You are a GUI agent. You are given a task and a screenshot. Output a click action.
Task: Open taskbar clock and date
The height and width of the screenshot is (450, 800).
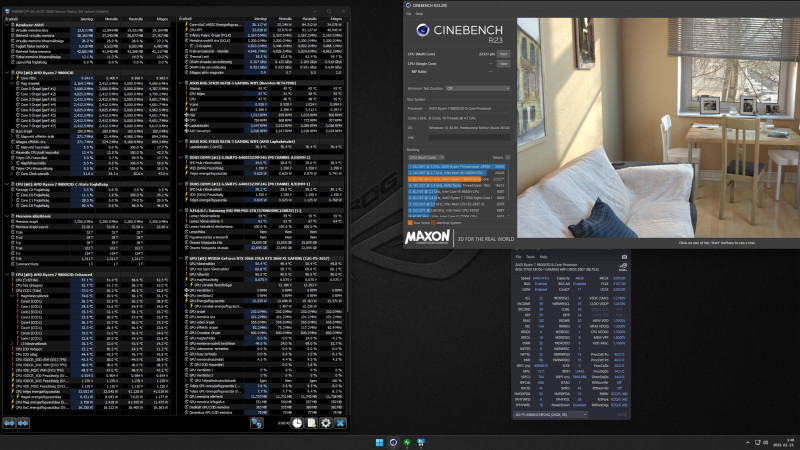point(785,442)
